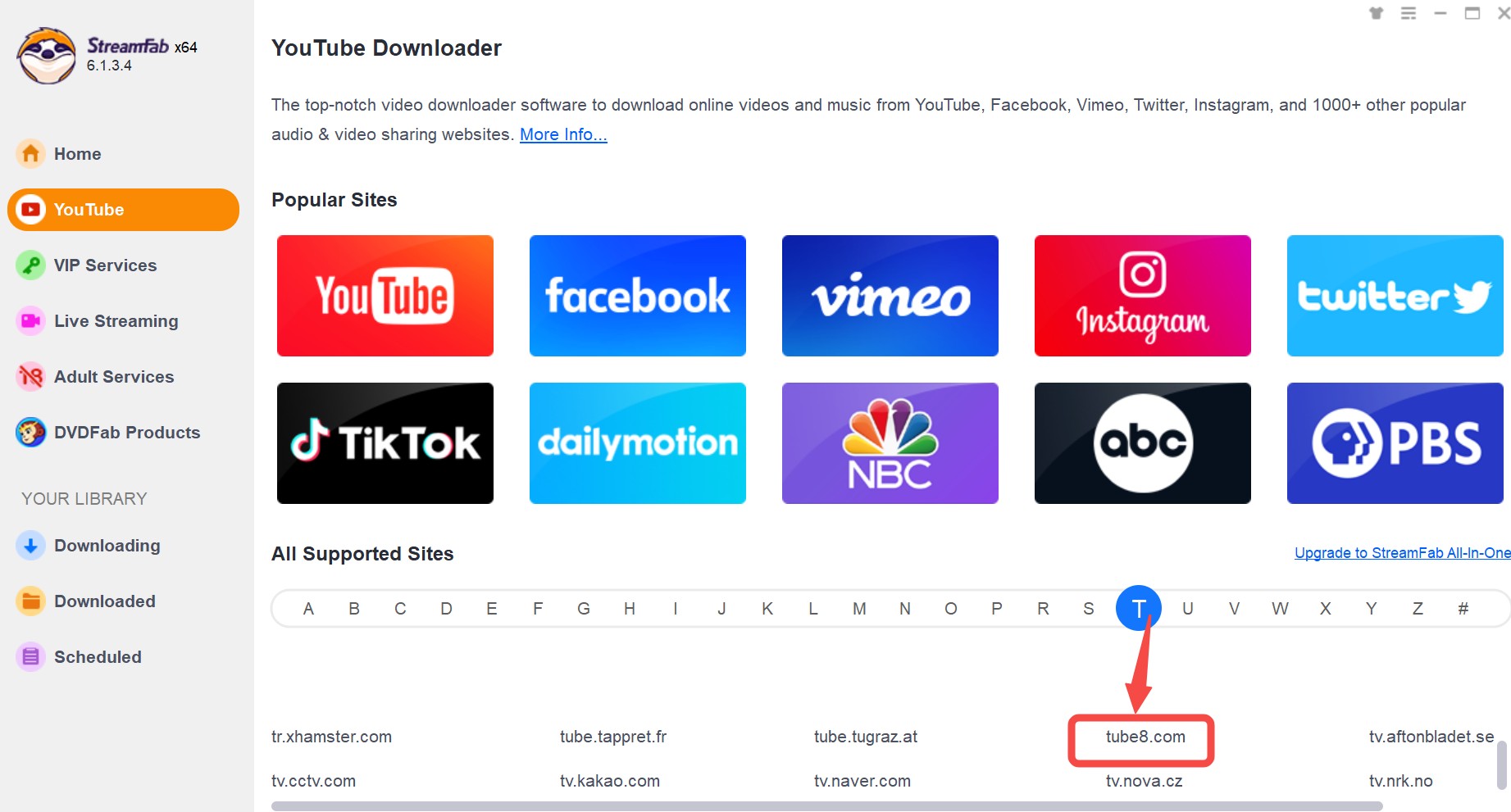Open the TikTok site tile
Viewport: 1511px width, 812px height.
click(385, 443)
